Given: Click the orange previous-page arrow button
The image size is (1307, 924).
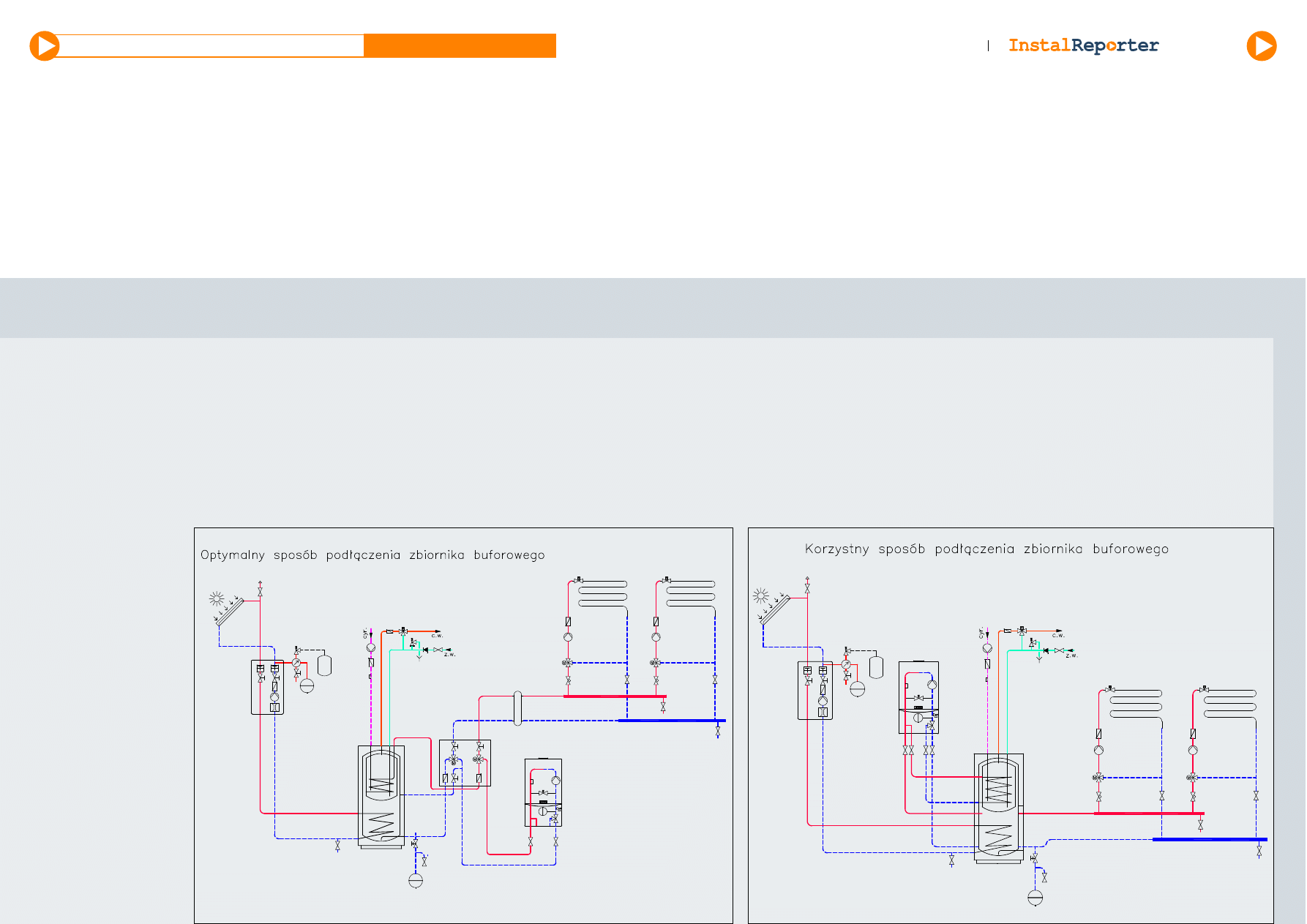Looking at the screenshot, I should (45, 46).
